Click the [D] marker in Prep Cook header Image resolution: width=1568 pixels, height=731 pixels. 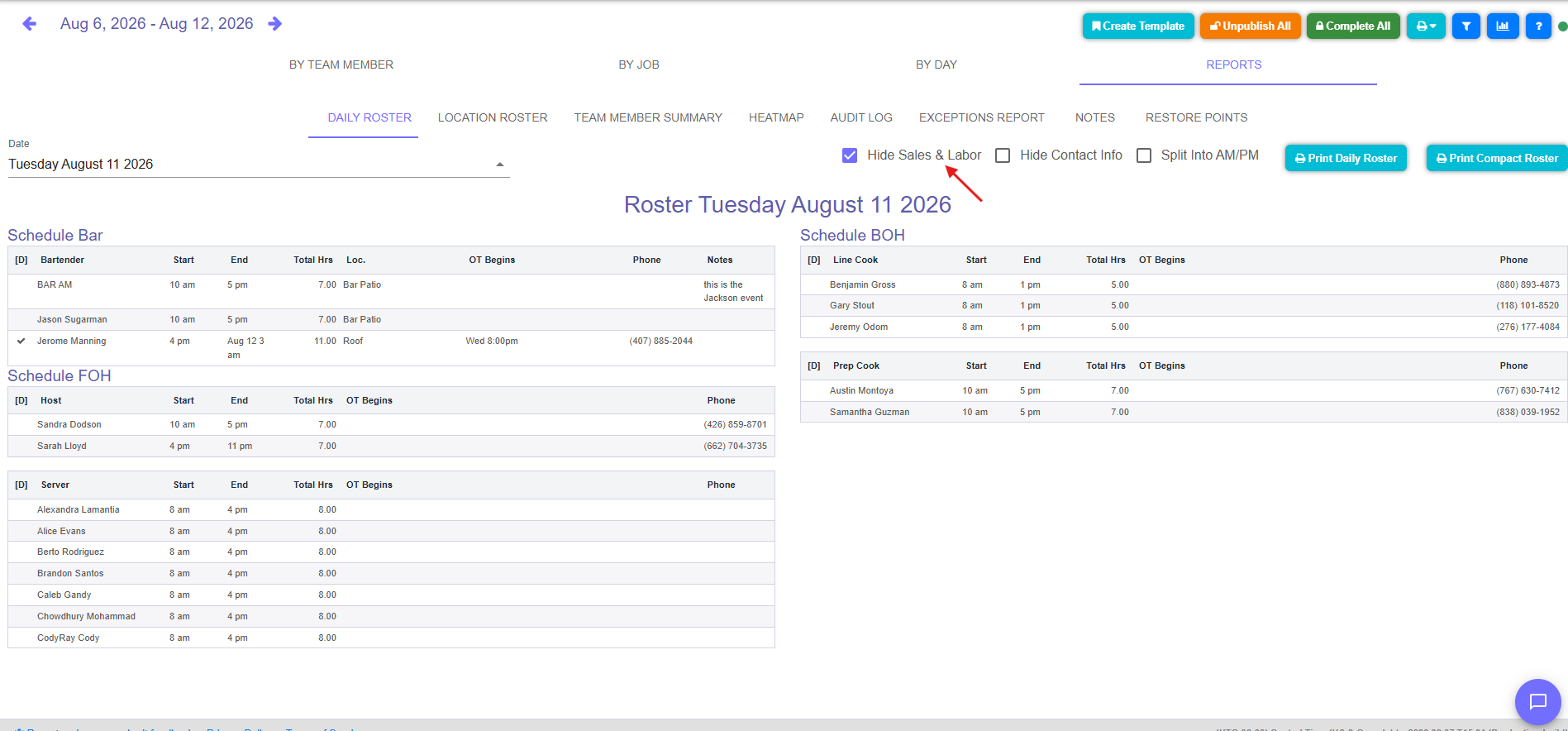[814, 365]
